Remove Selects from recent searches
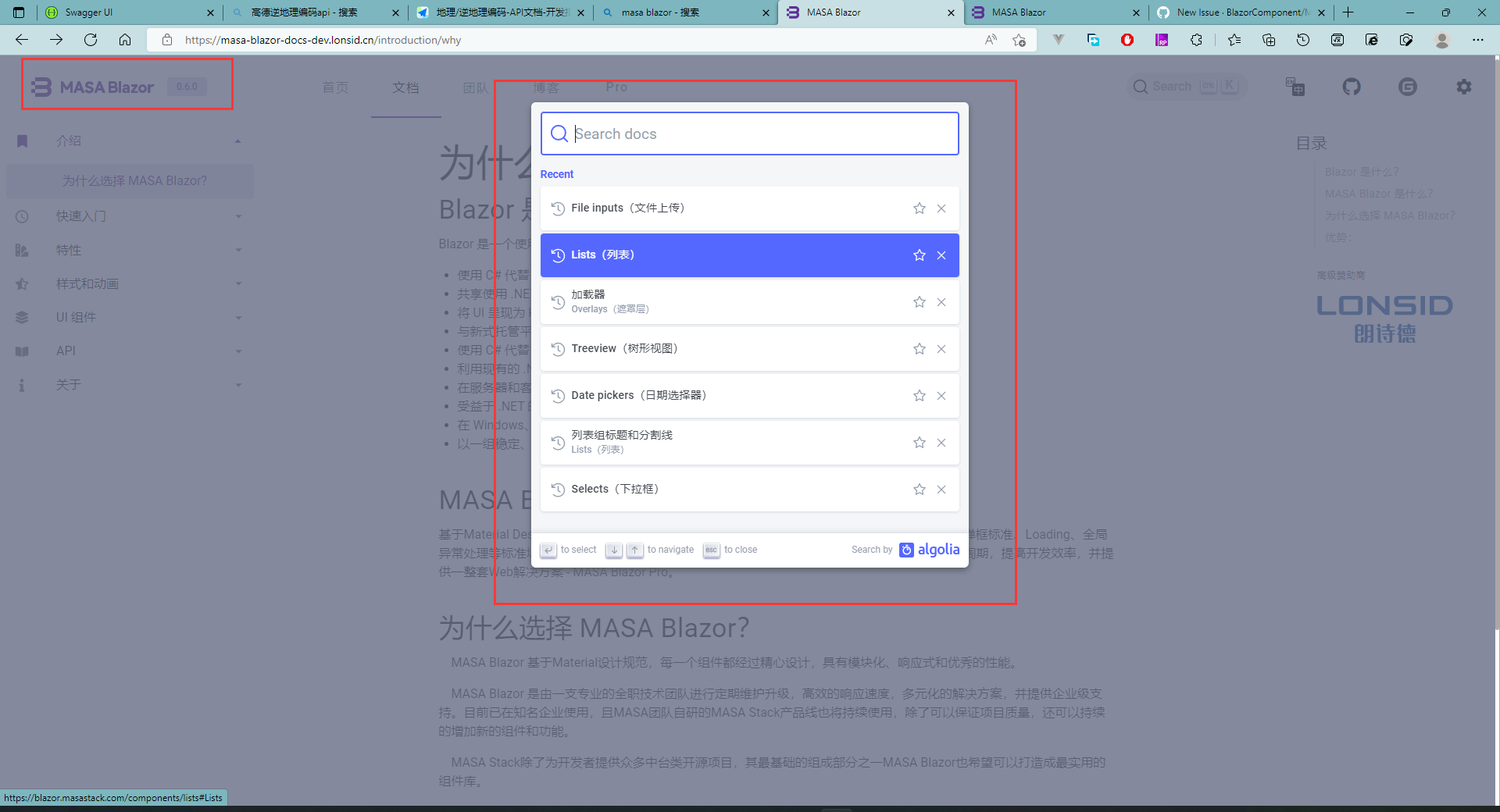The height and width of the screenshot is (812, 1500). [x=941, y=490]
